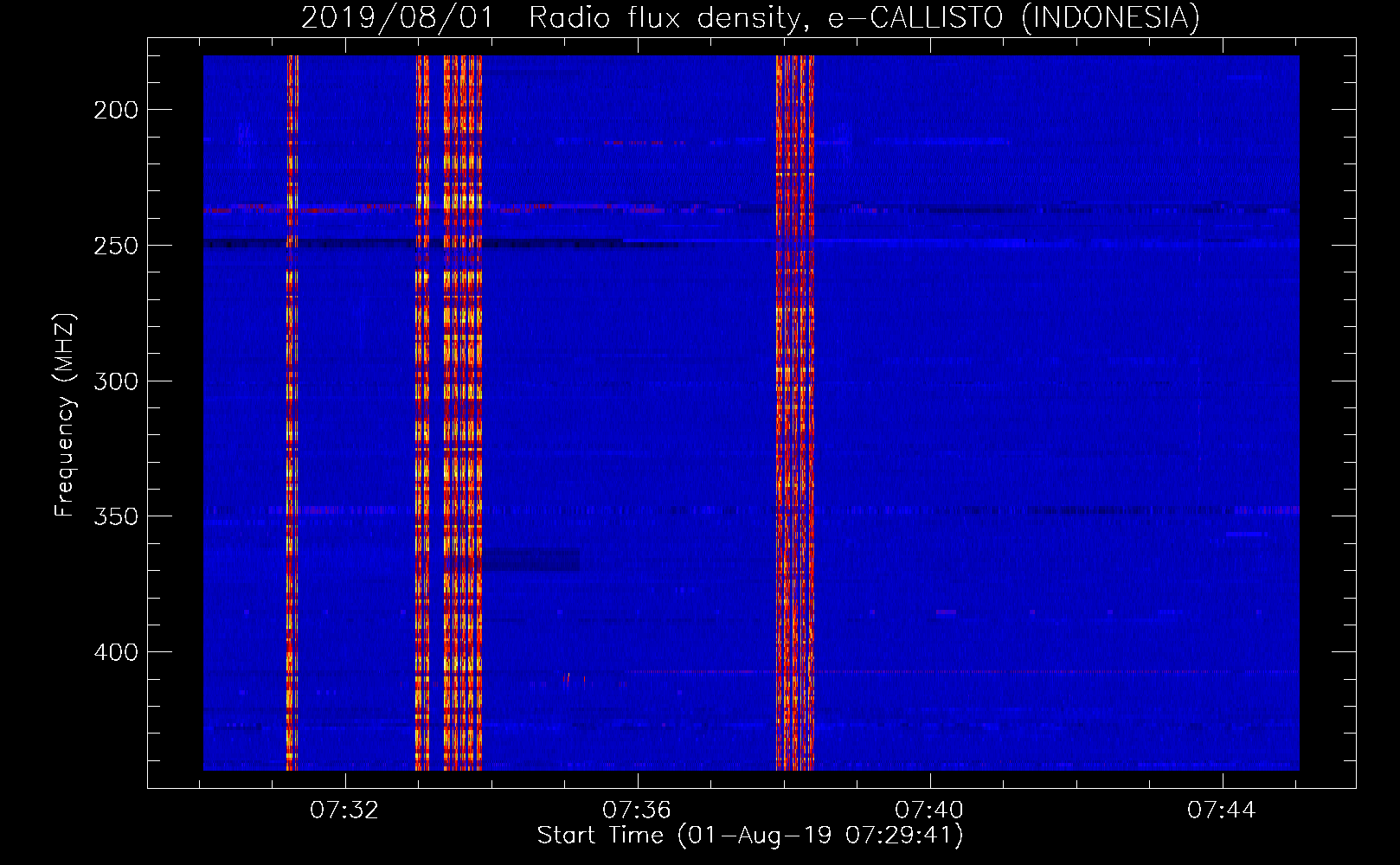Click the 250 frequency tick label
The width and height of the screenshot is (1400, 865).
tap(116, 246)
